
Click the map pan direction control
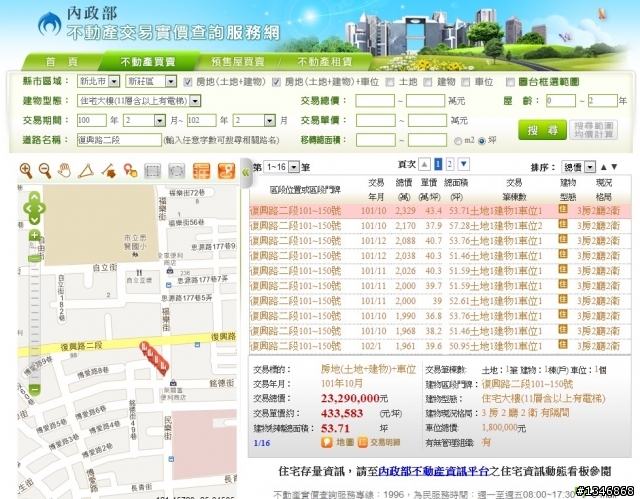click(x=34, y=208)
